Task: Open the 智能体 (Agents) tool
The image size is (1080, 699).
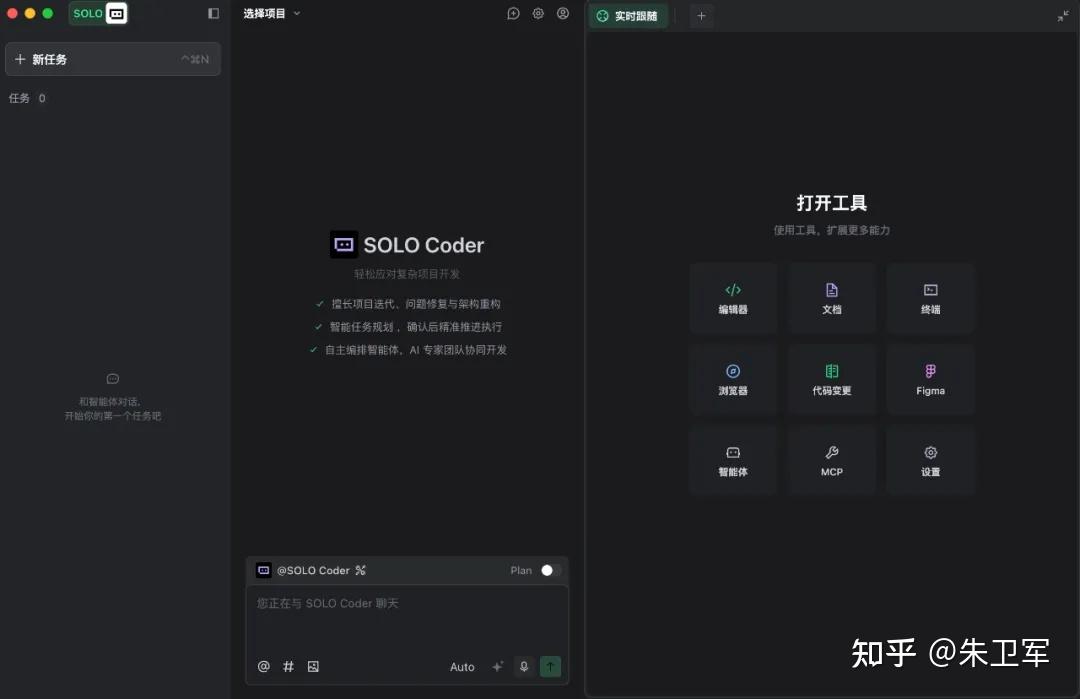Action: (x=733, y=460)
